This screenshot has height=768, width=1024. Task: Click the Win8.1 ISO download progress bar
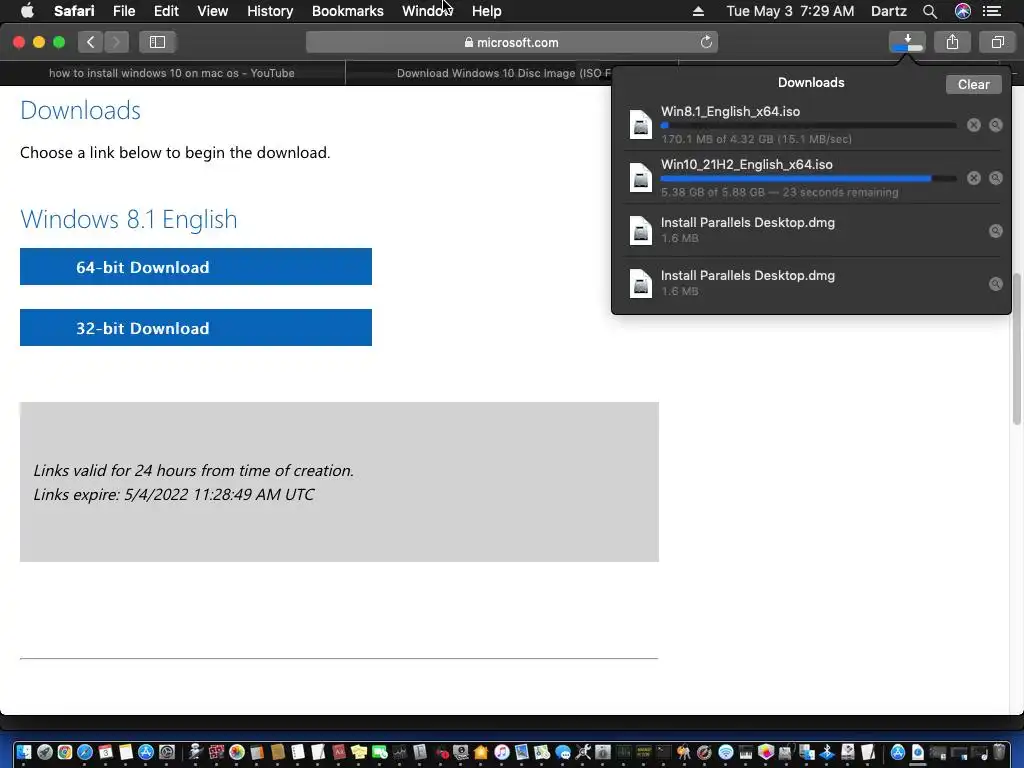click(x=808, y=125)
